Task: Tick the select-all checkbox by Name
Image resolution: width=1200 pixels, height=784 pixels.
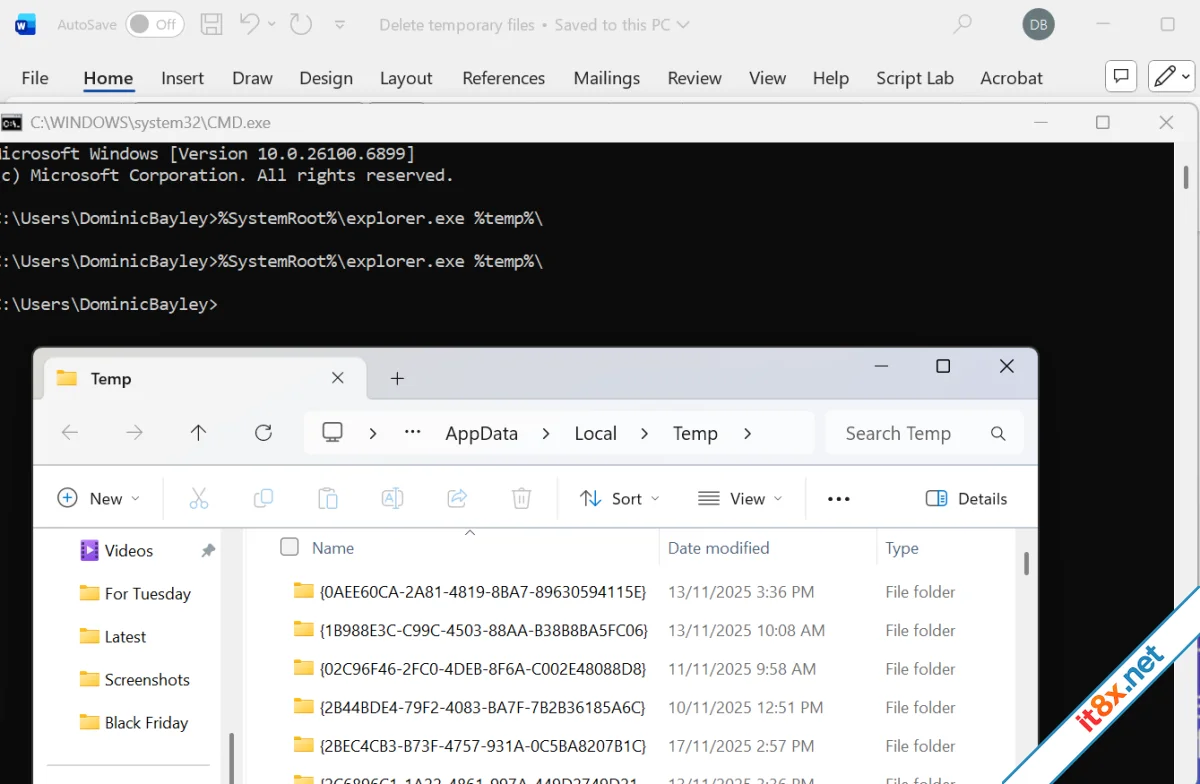Action: [x=289, y=547]
